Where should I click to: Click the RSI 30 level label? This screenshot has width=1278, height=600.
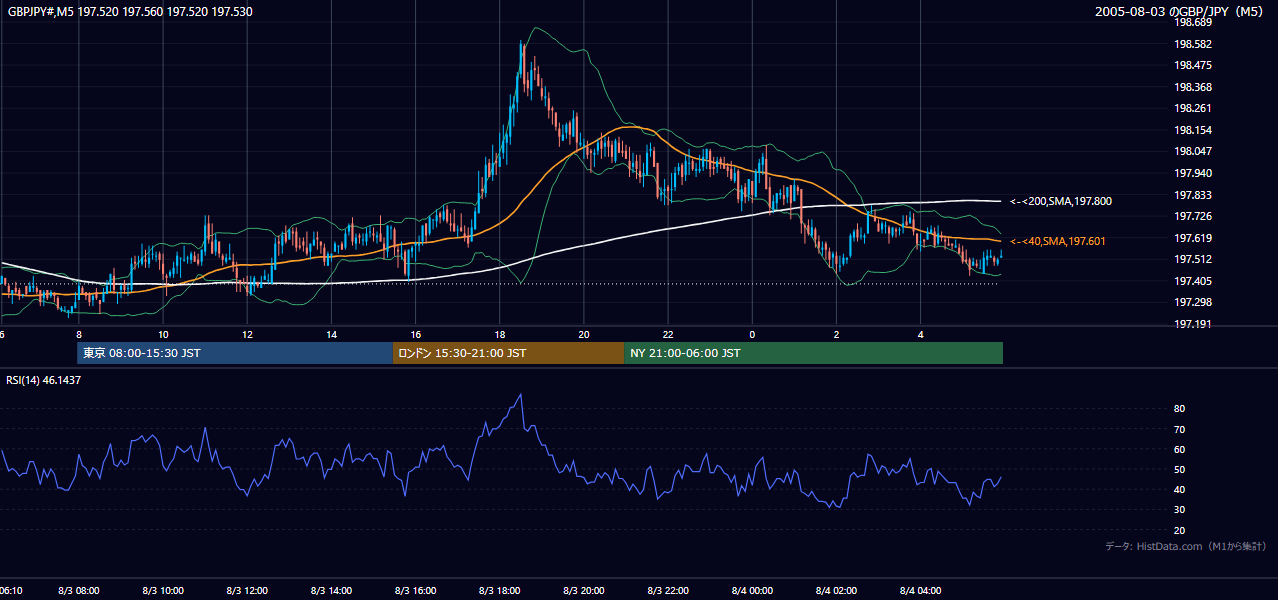point(1179,510)
